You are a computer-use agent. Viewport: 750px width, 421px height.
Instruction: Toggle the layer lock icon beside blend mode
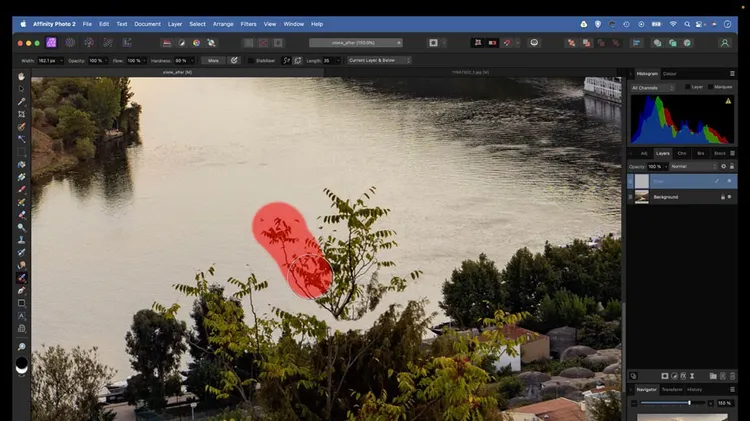732,166
